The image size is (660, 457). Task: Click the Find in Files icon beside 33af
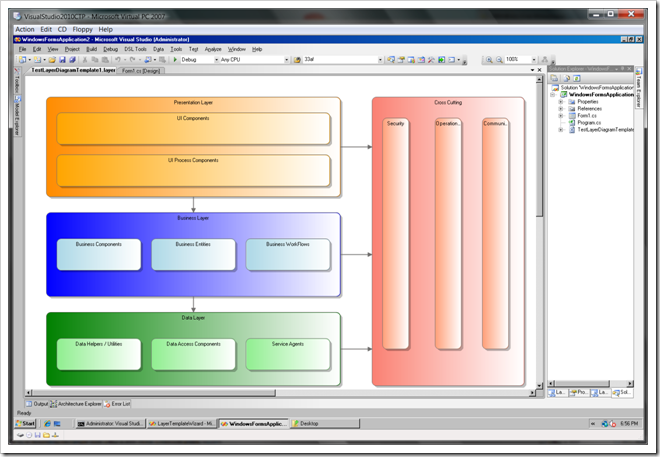coord(297,60)
